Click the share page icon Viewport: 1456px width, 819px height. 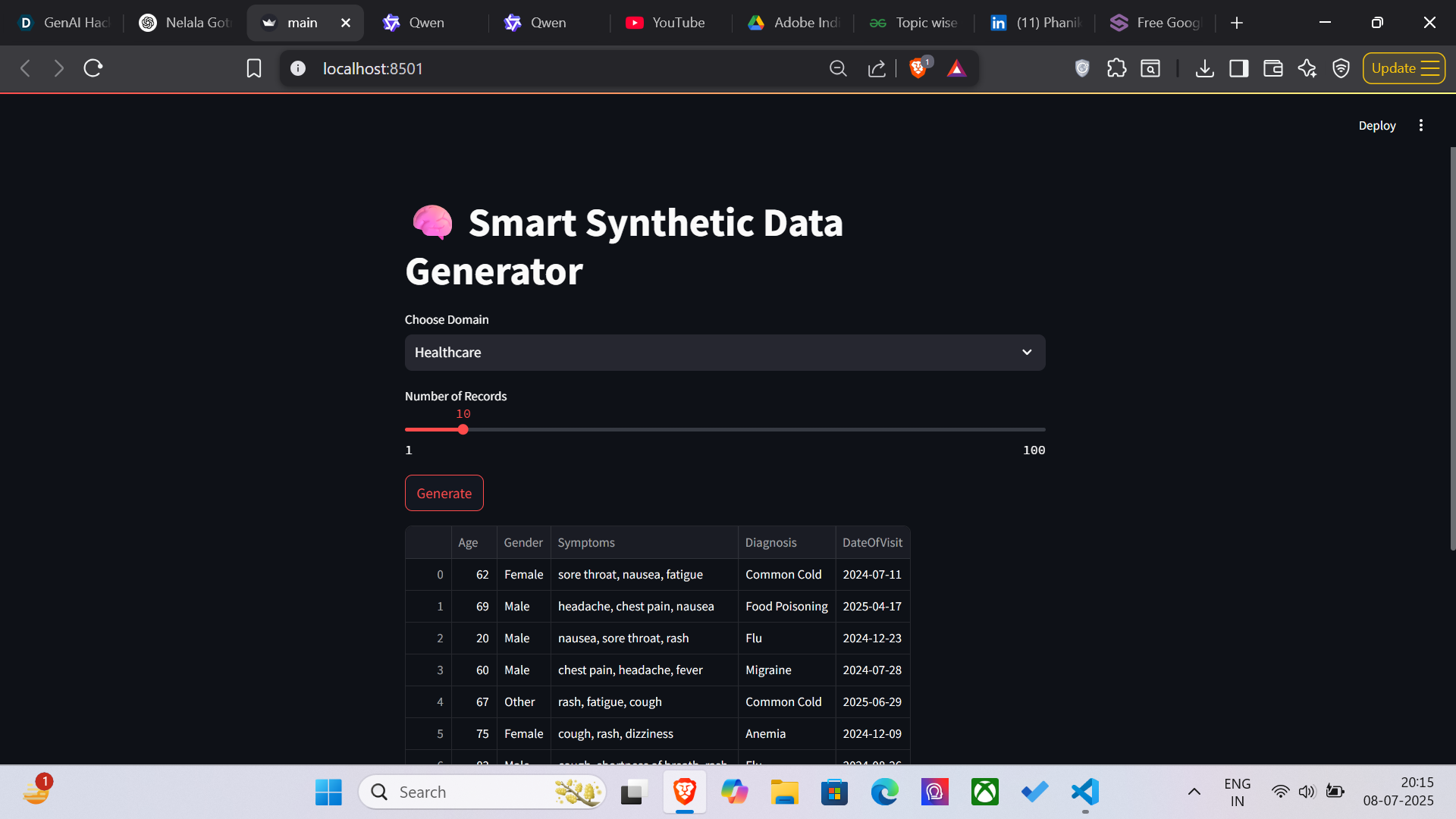point(877,69)
